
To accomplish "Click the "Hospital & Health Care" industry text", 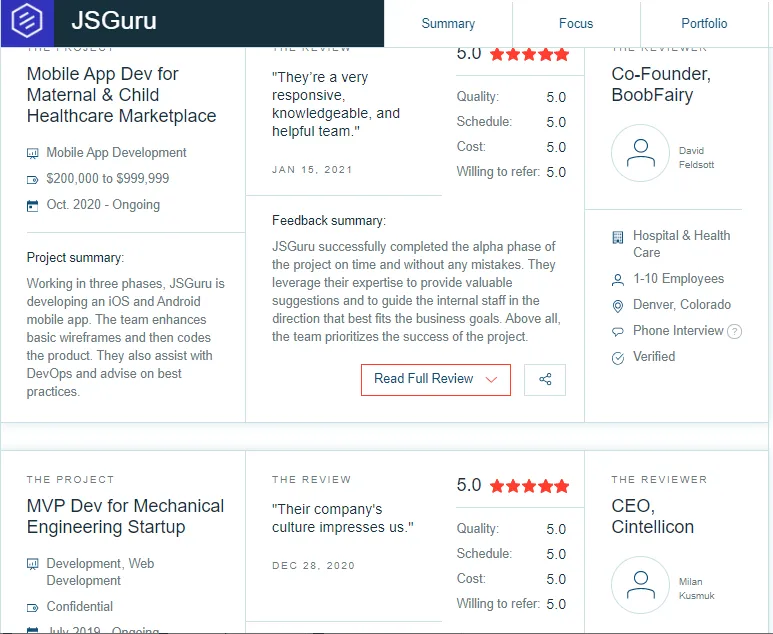I will [681, 244].
